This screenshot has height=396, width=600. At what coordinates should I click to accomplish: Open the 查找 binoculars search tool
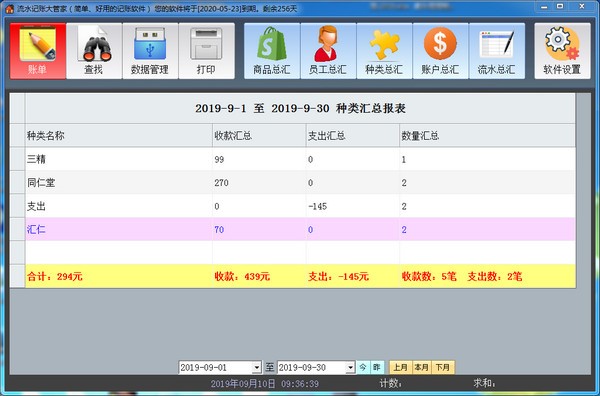[94, 51]
